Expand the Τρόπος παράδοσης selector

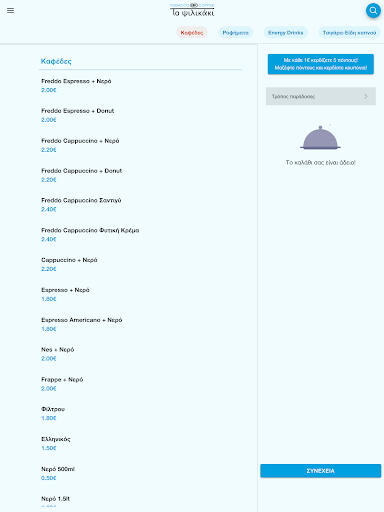321,96
